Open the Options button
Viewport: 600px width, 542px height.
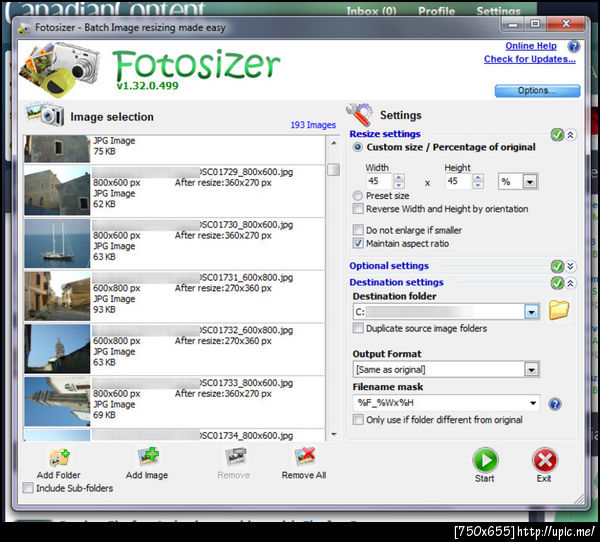(x=537, y=91)
